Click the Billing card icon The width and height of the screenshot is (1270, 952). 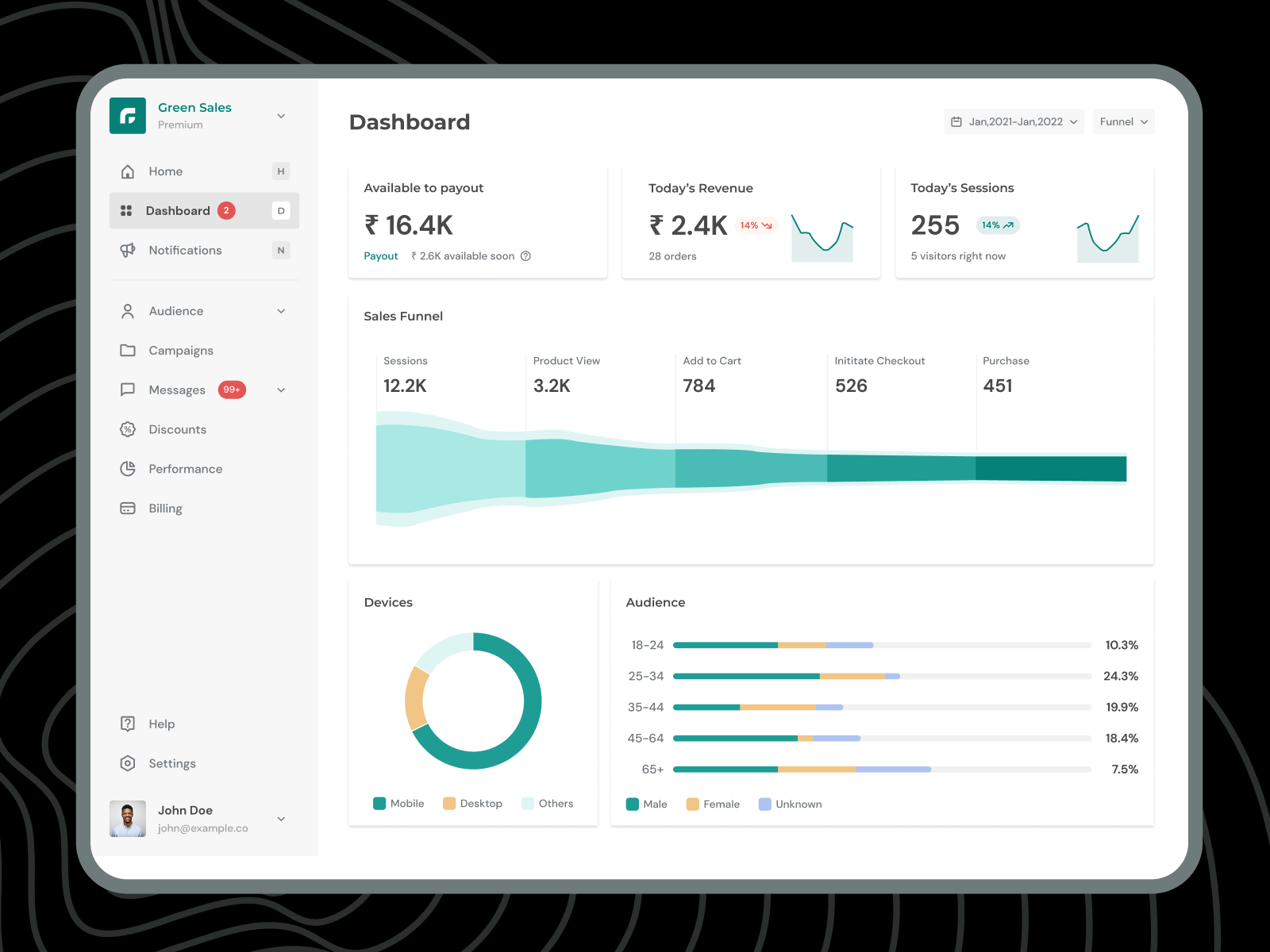pyautogui.click(x=128, y=509)
